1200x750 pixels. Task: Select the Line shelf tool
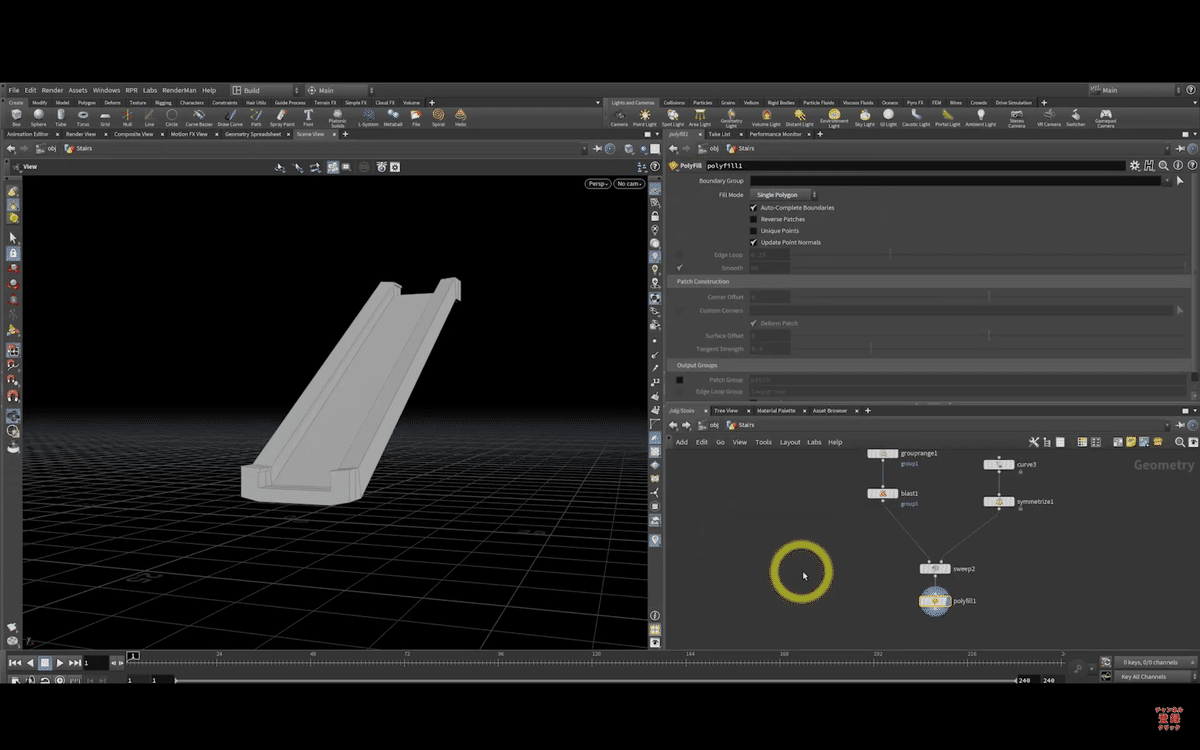tap(149, 117)
